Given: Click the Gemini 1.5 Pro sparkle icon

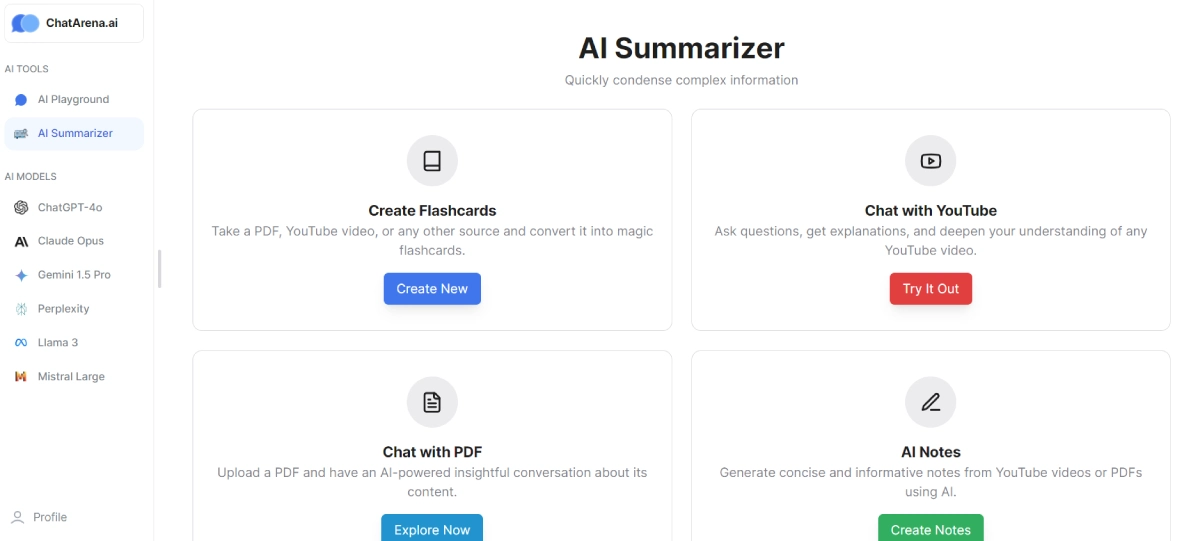Looking at the screenshot, I should click(x=21, y=275).
